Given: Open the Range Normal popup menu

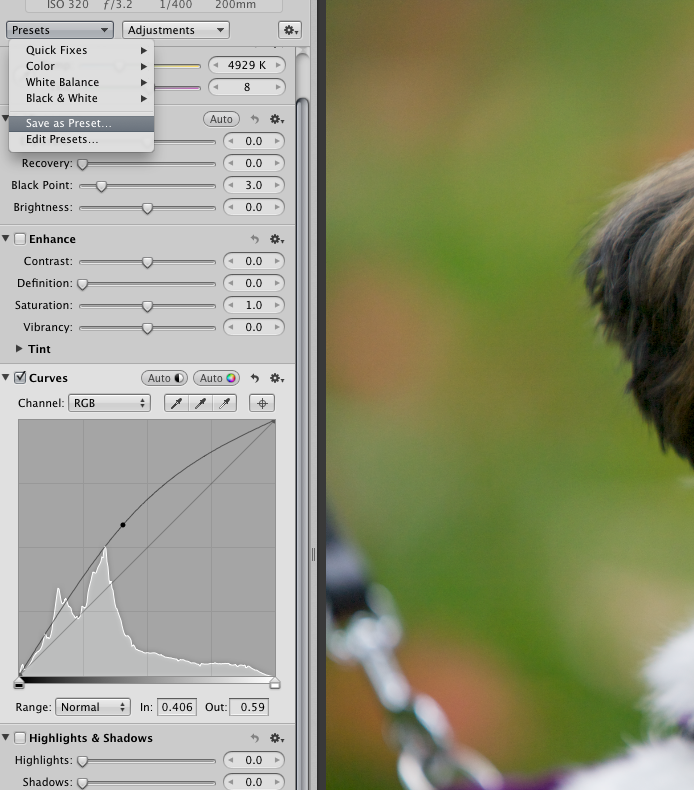Looking at the screenshot, I should click(93, 707).
